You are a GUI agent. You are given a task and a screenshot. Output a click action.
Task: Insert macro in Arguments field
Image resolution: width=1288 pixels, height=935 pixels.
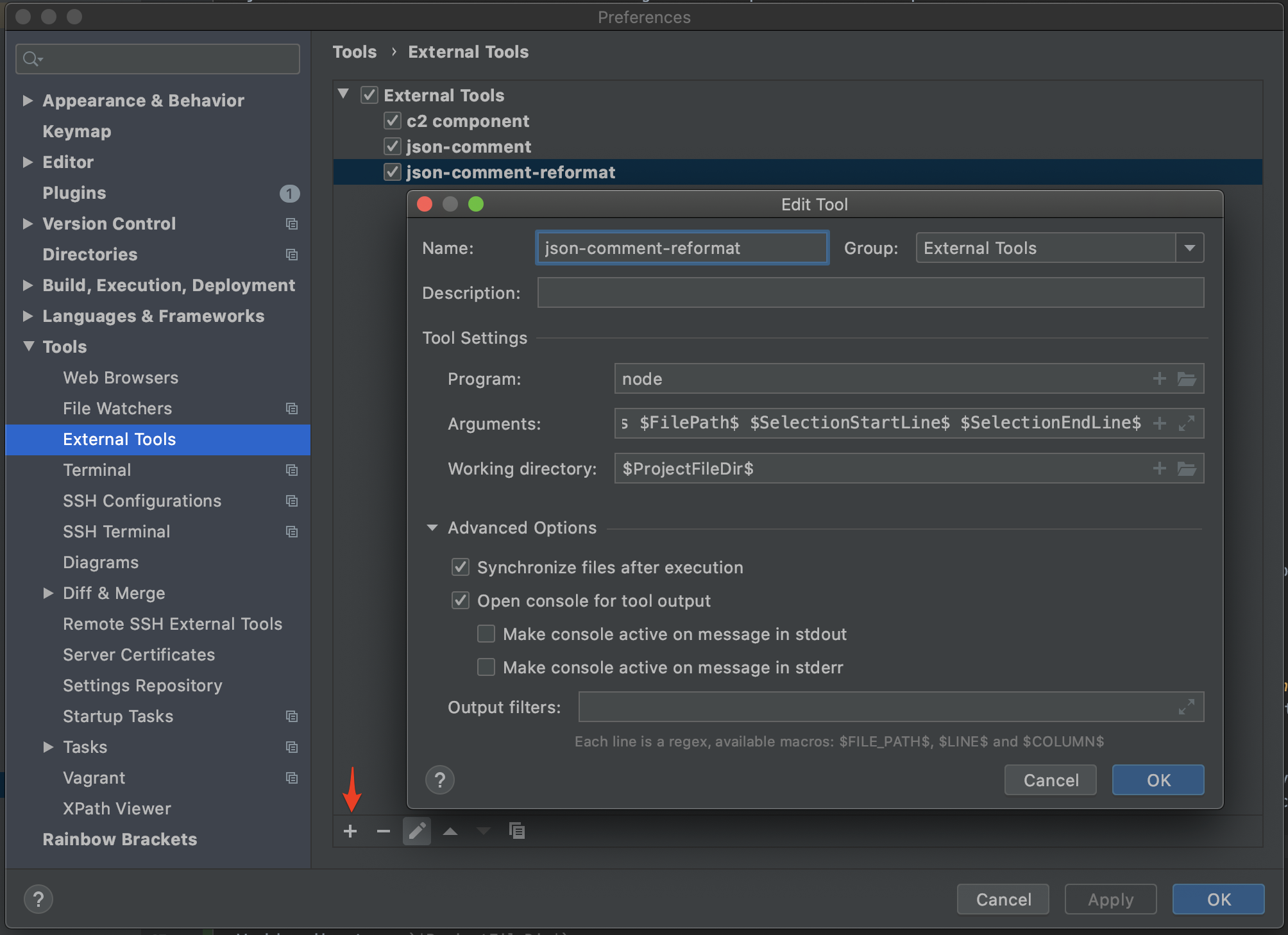[x=1159, y=423]
